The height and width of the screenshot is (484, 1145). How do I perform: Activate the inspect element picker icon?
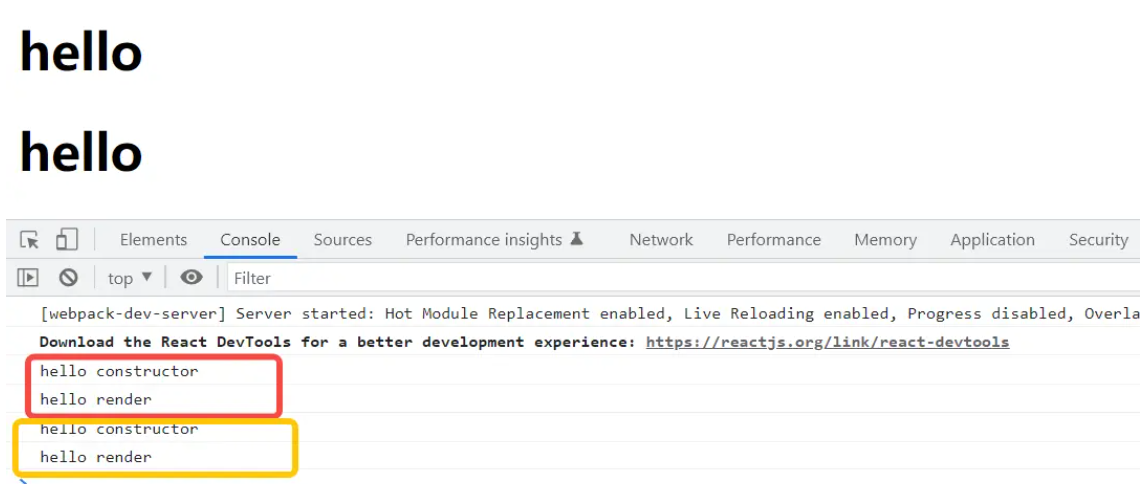pos(29,239)
